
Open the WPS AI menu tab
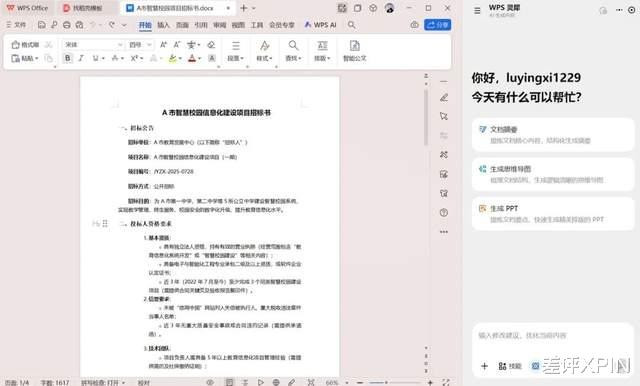pos(320,25)
